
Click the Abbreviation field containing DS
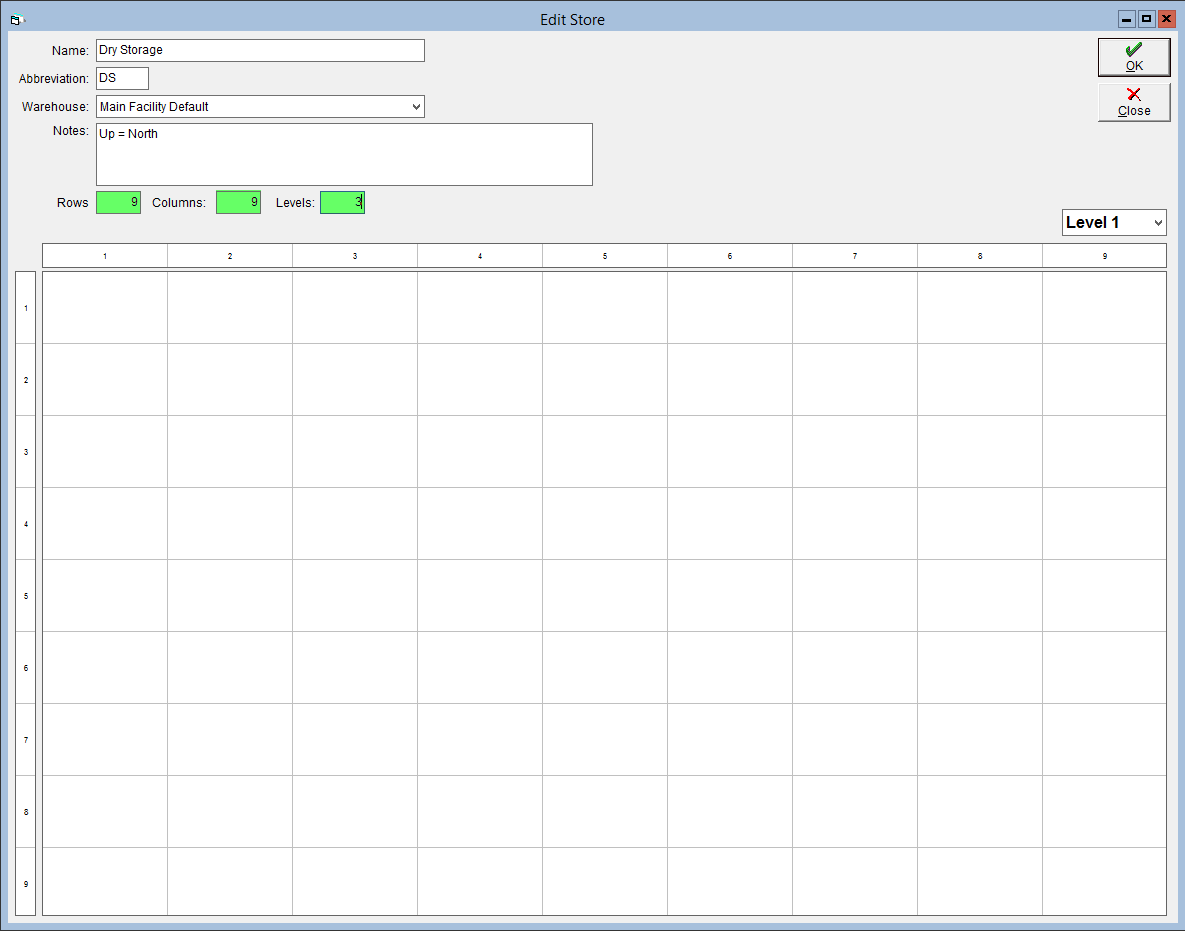point(122,79)
